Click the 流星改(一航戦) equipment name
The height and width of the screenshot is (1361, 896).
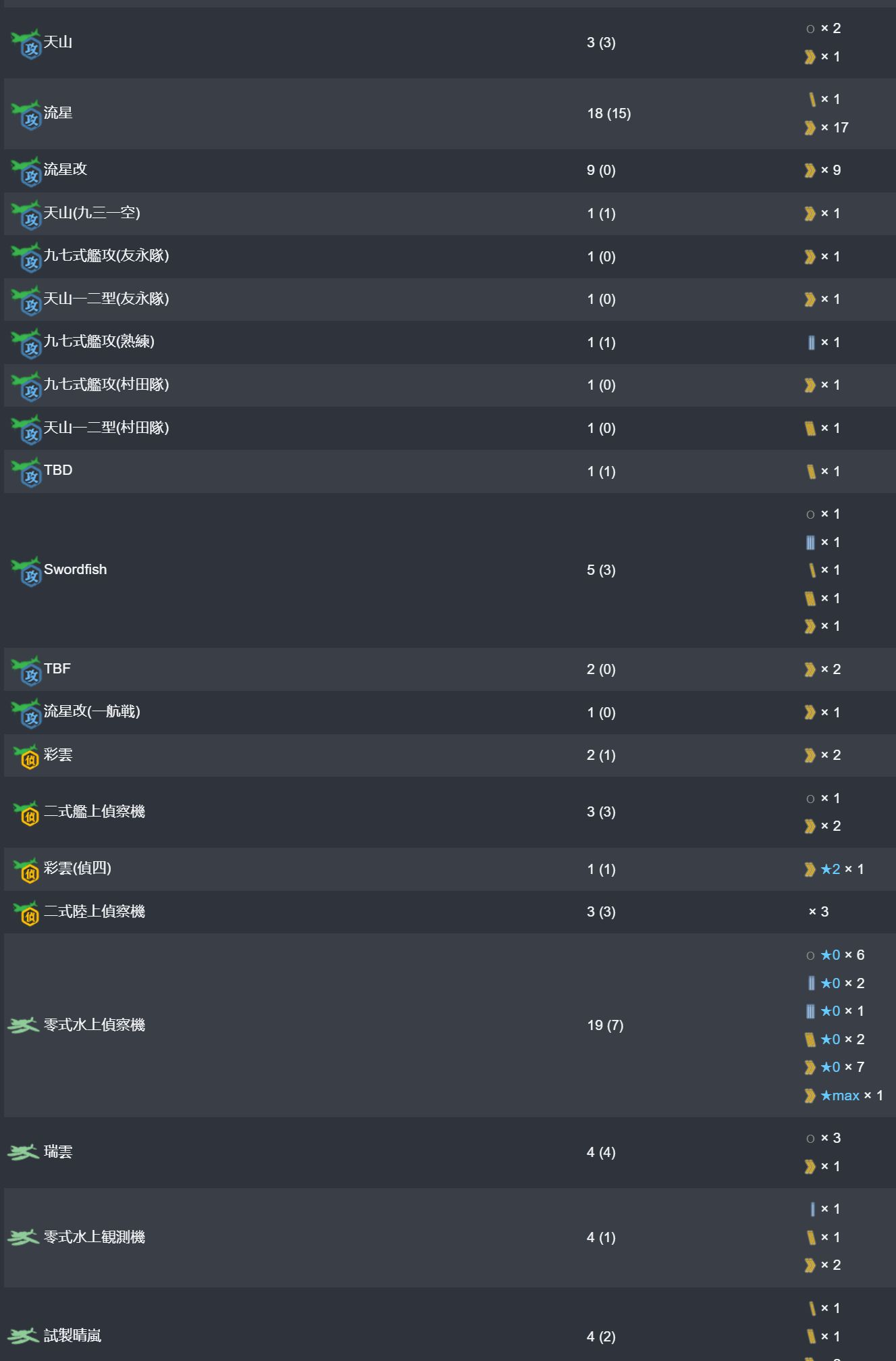click(92, 712)
